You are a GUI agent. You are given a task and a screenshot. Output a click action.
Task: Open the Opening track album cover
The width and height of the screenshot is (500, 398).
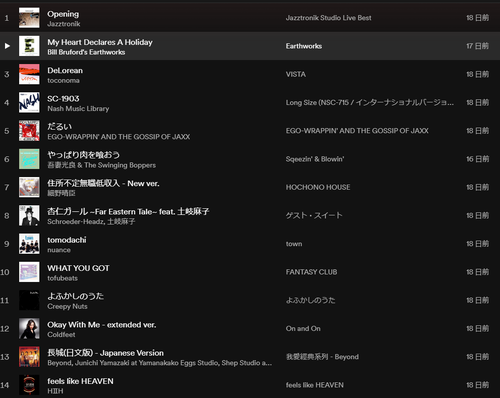coord(29,18)
